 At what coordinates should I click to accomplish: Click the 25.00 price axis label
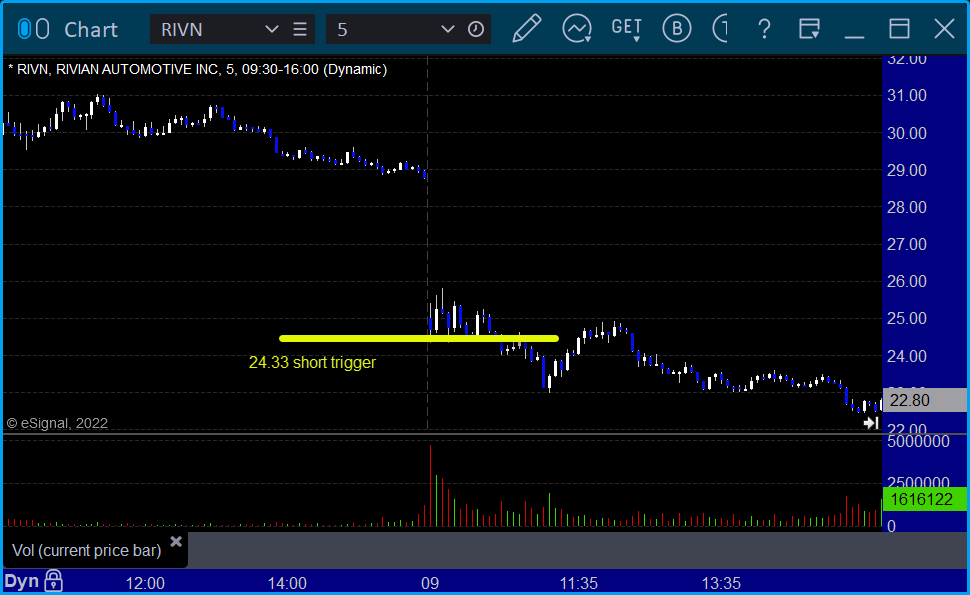(907, 319)
